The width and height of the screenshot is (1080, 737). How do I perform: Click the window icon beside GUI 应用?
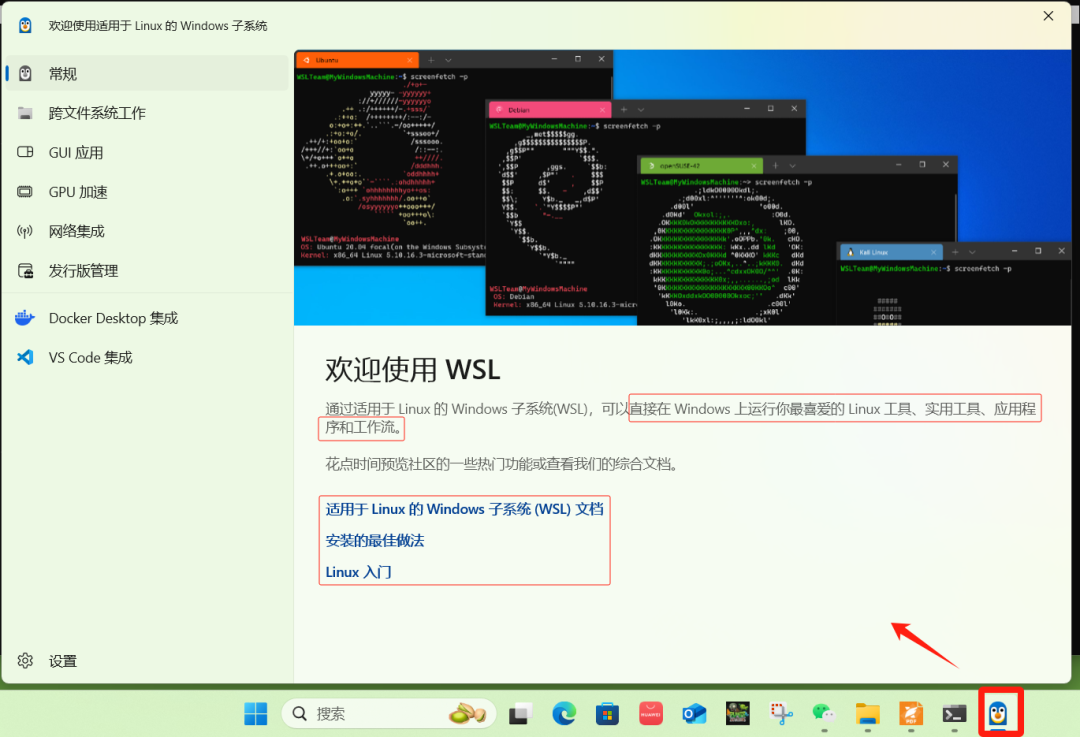(25, 152)
